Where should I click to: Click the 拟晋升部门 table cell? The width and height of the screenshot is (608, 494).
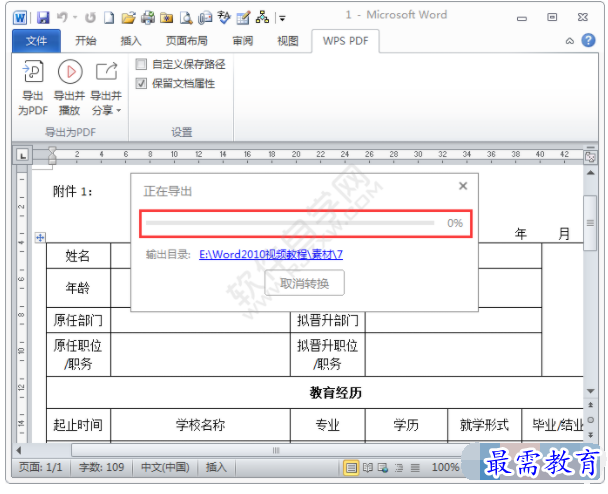click(328, 320)
